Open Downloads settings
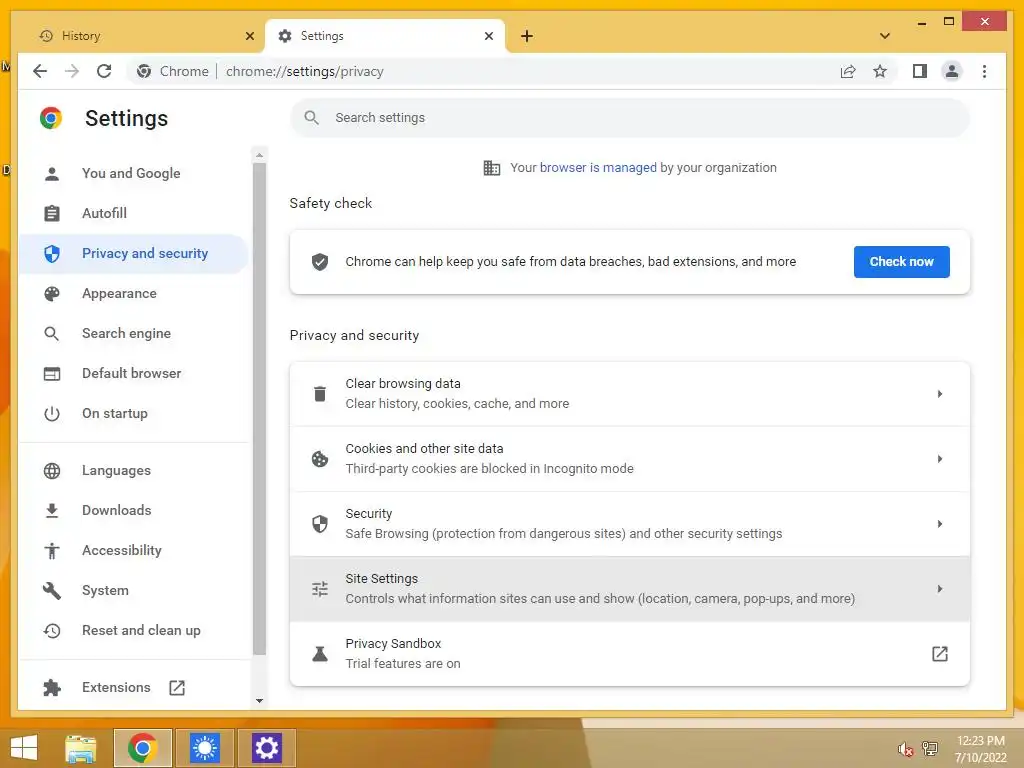This screenshot has height=768, width=1024. [133, 511]
